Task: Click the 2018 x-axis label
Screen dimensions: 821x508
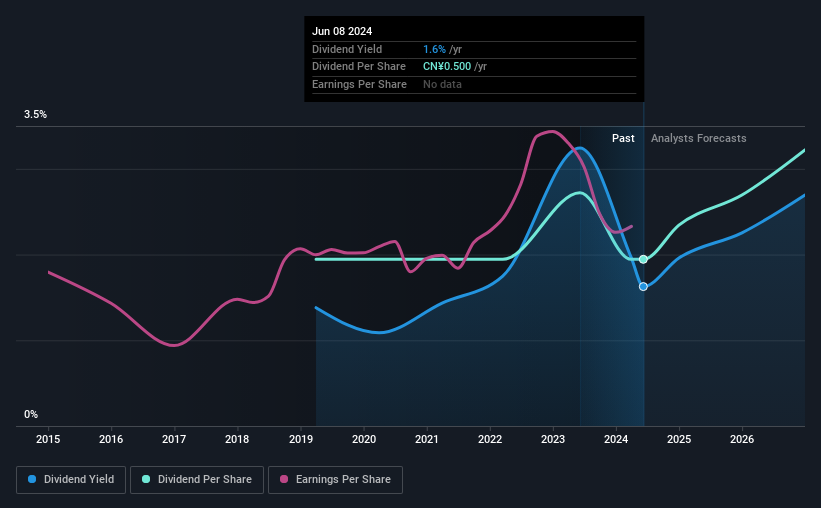Action: (237, 439)
